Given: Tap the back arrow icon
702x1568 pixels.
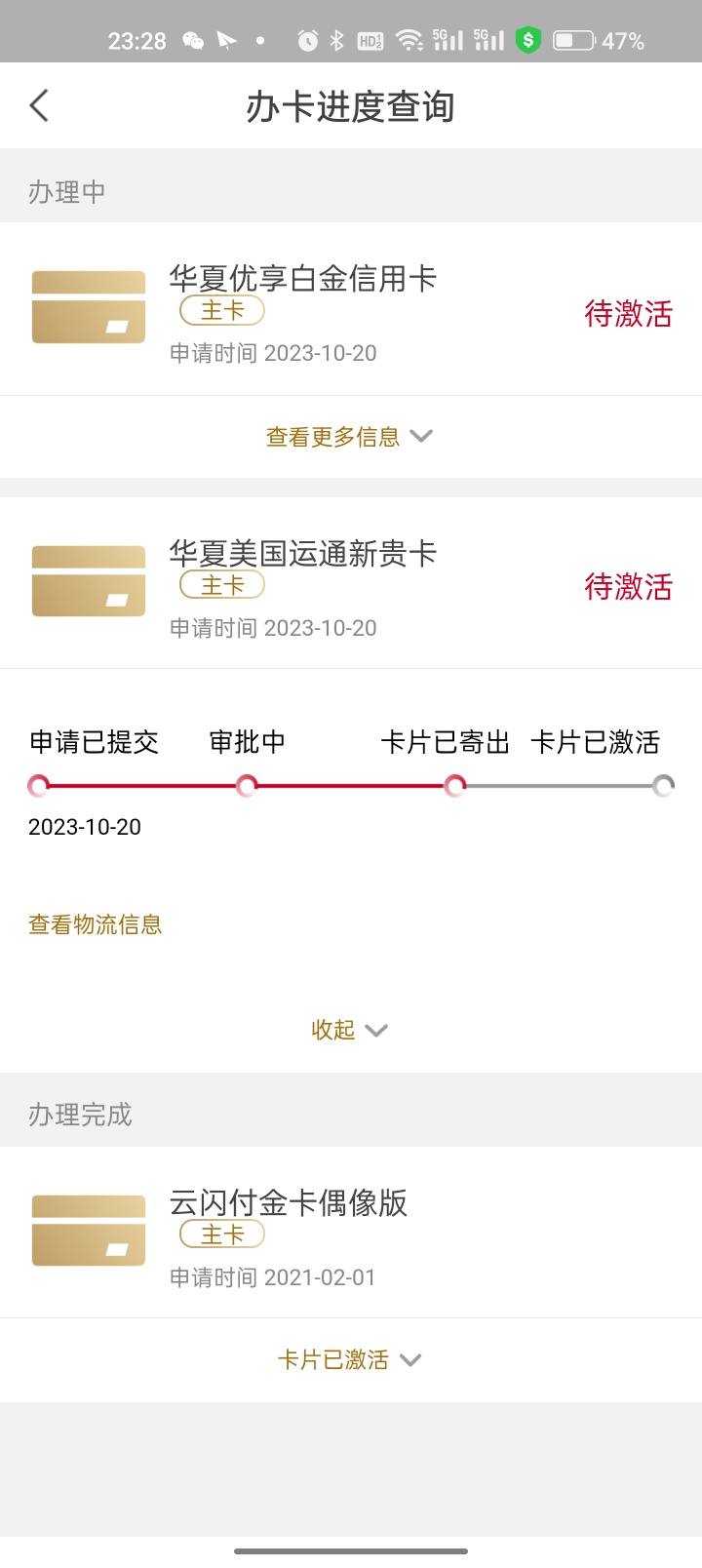Looking at the screenshot, I should [x=39, y=105].
